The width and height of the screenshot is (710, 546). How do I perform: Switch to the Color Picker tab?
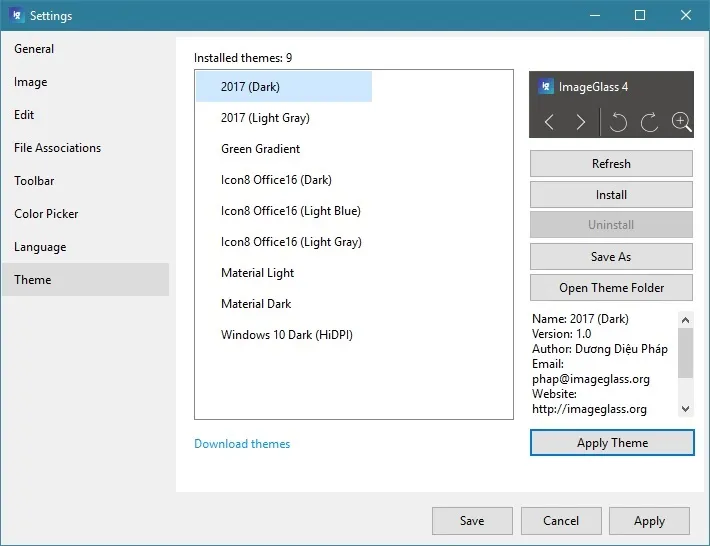coord(85,214)
